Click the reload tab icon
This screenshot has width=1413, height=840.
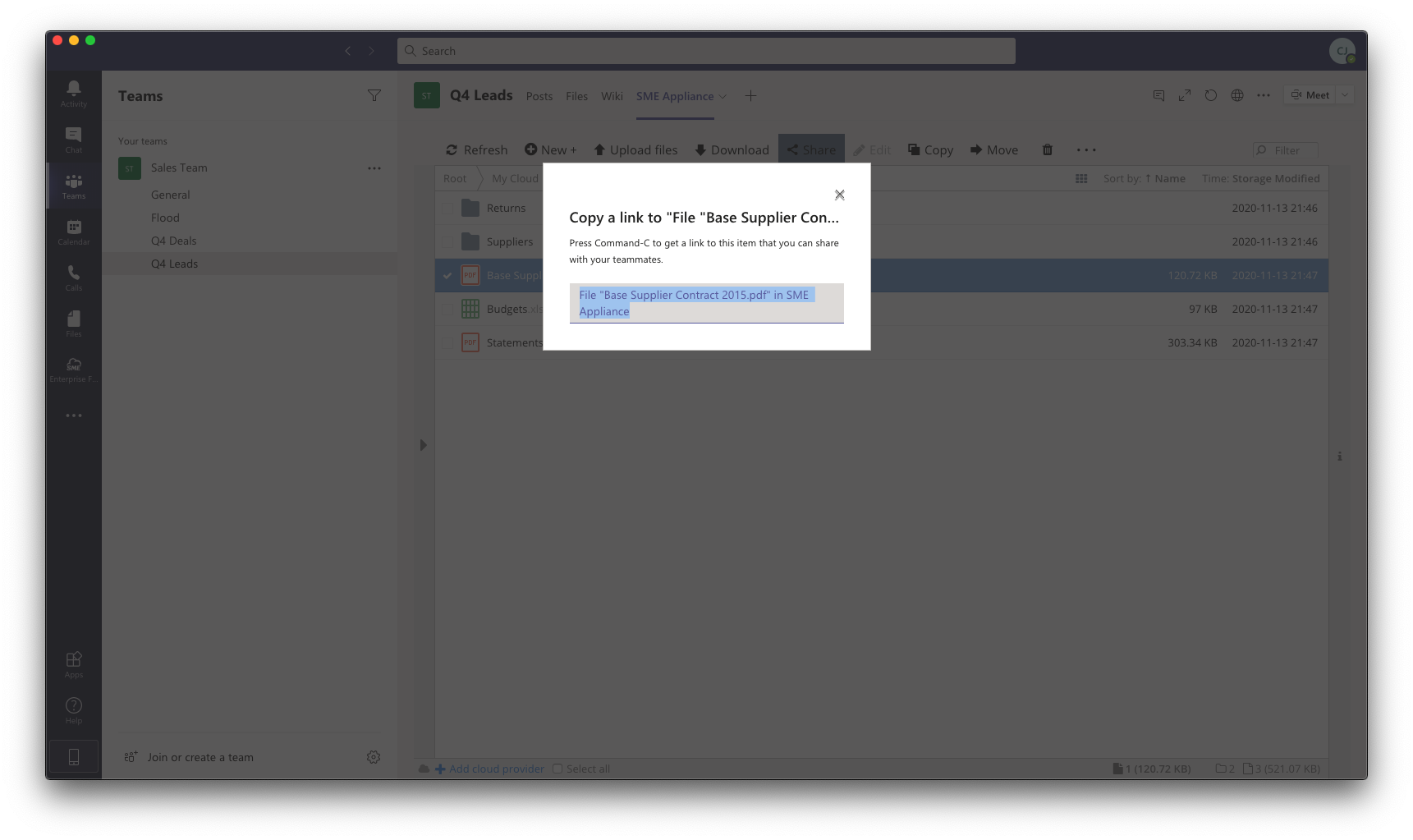coord(1210,95)
